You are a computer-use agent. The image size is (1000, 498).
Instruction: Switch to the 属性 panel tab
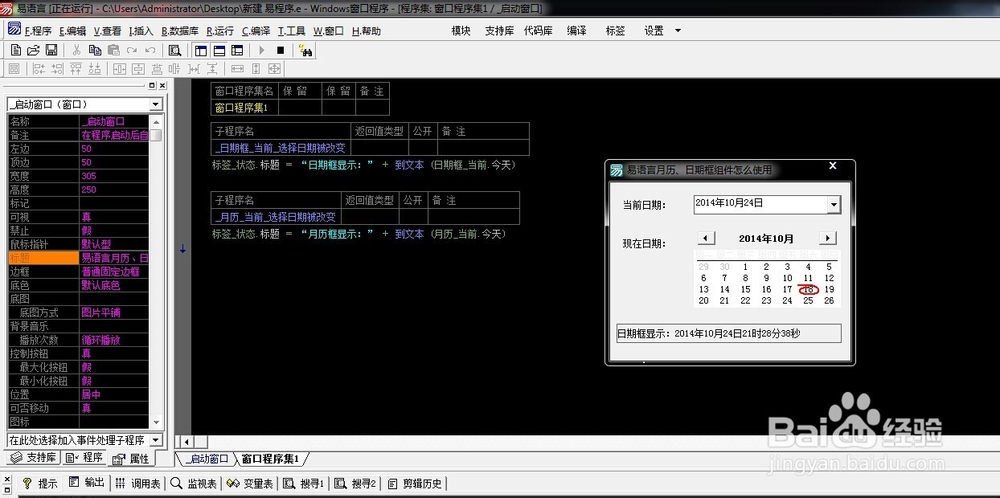[x=132, y=458]
